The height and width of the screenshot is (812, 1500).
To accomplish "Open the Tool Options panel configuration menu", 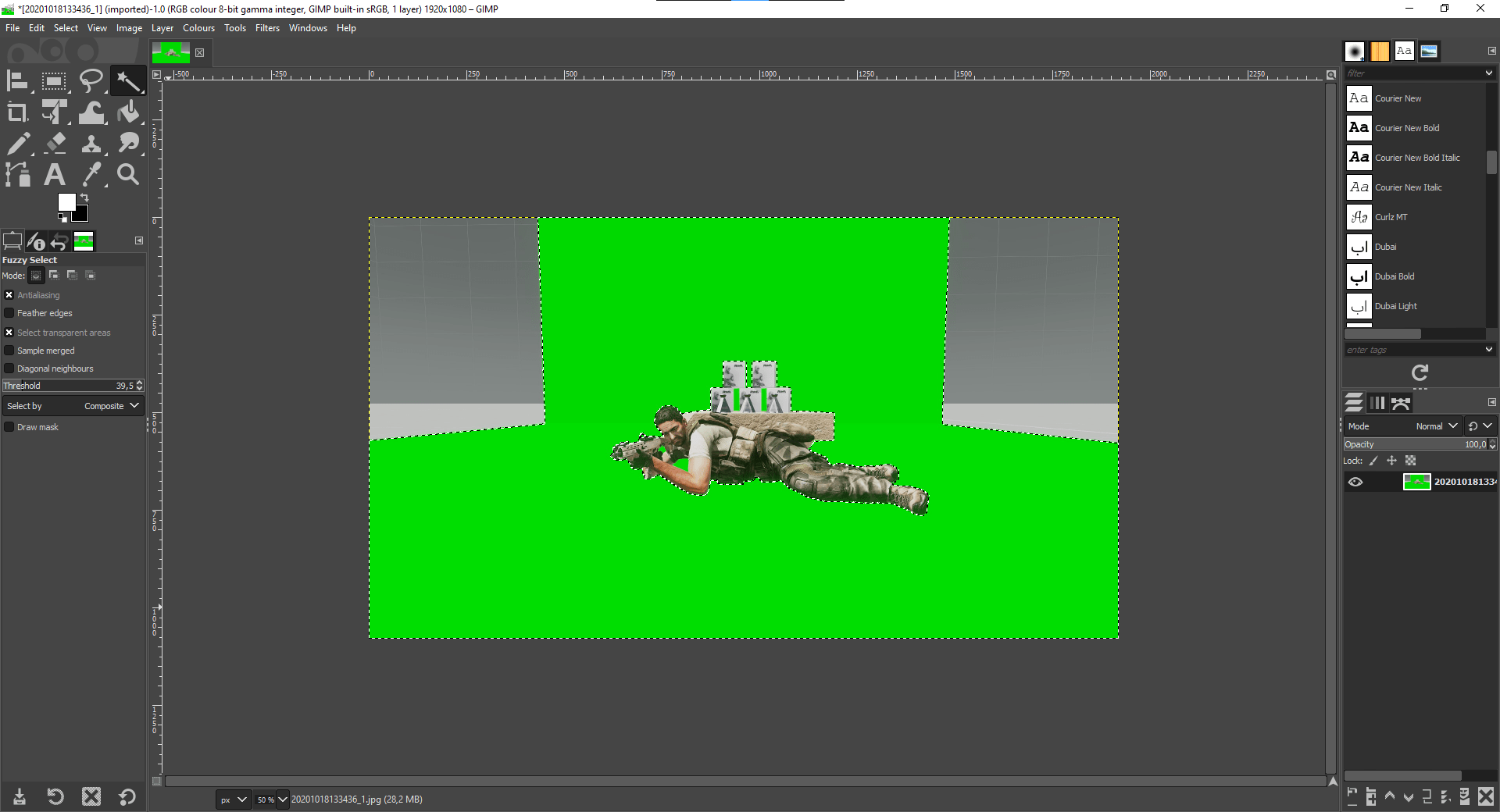I will coord(139,240).
